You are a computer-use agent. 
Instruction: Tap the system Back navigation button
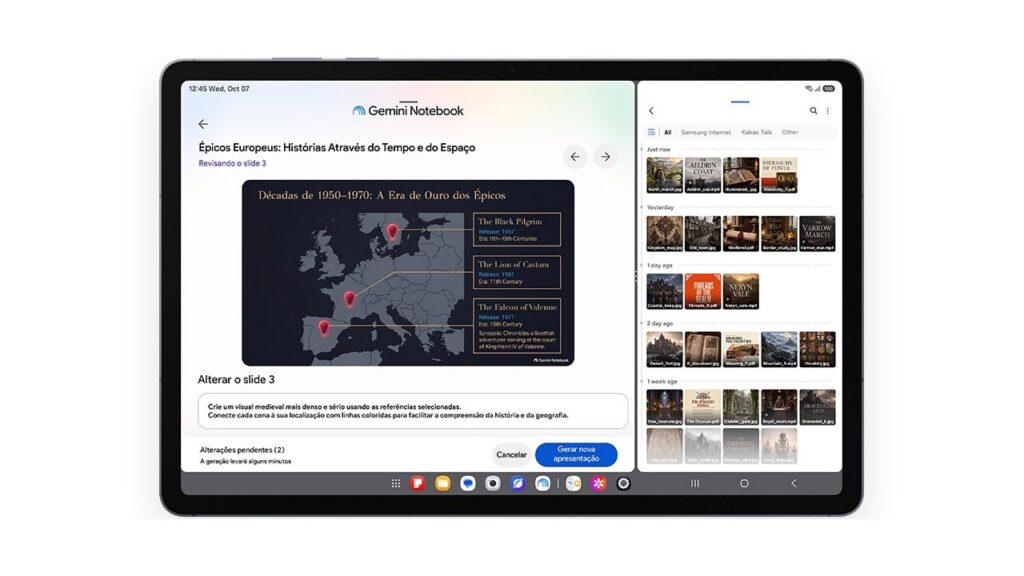pos(793,483)
